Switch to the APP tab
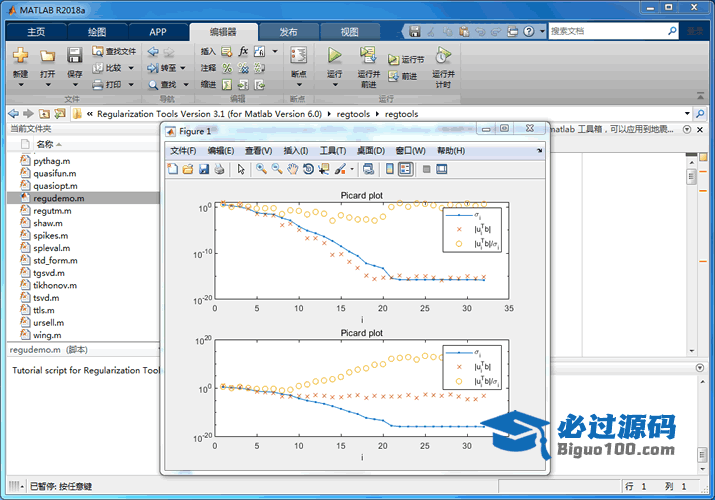 (158, 32)
